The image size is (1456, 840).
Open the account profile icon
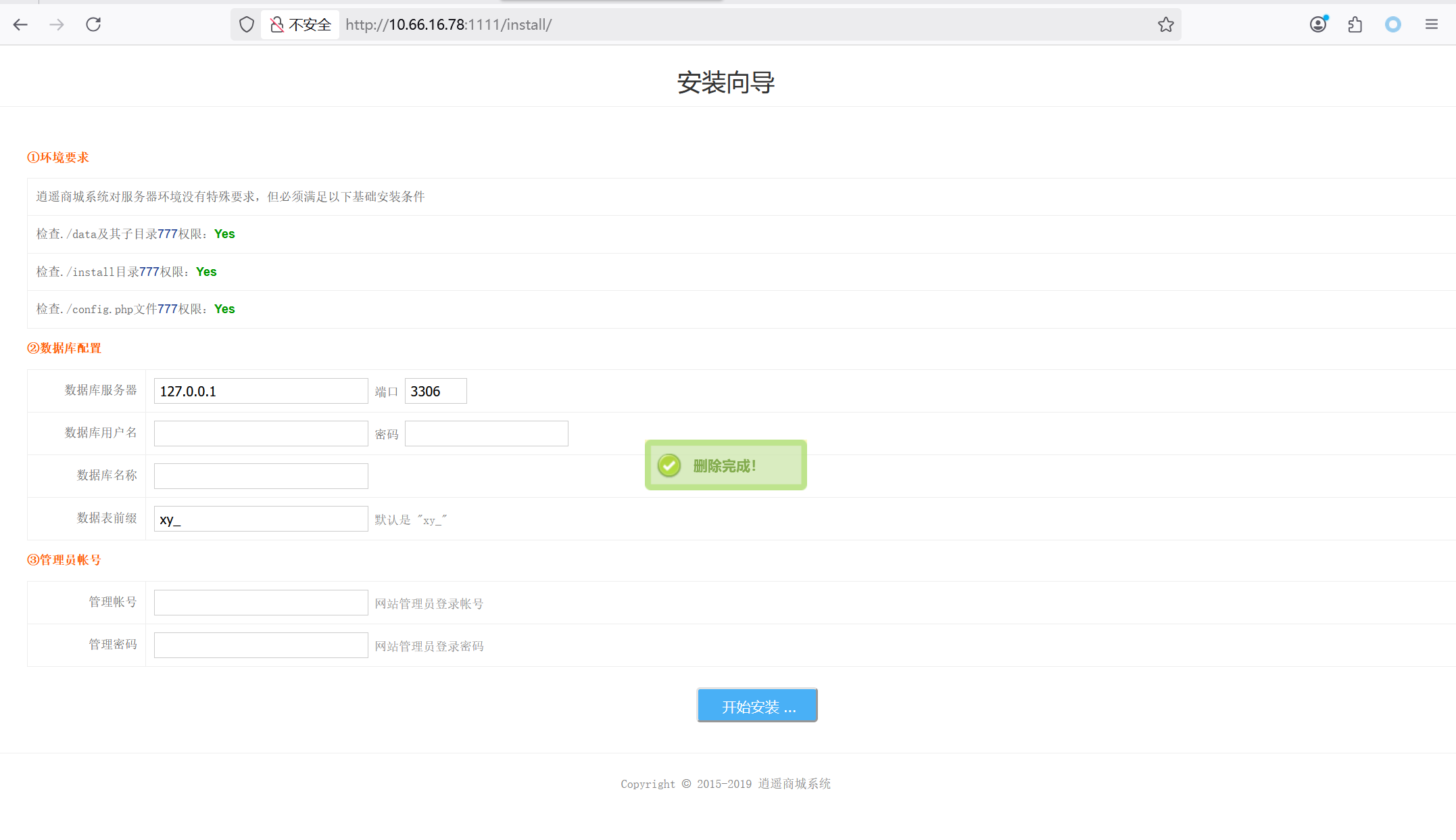[x=1318, y=25]
